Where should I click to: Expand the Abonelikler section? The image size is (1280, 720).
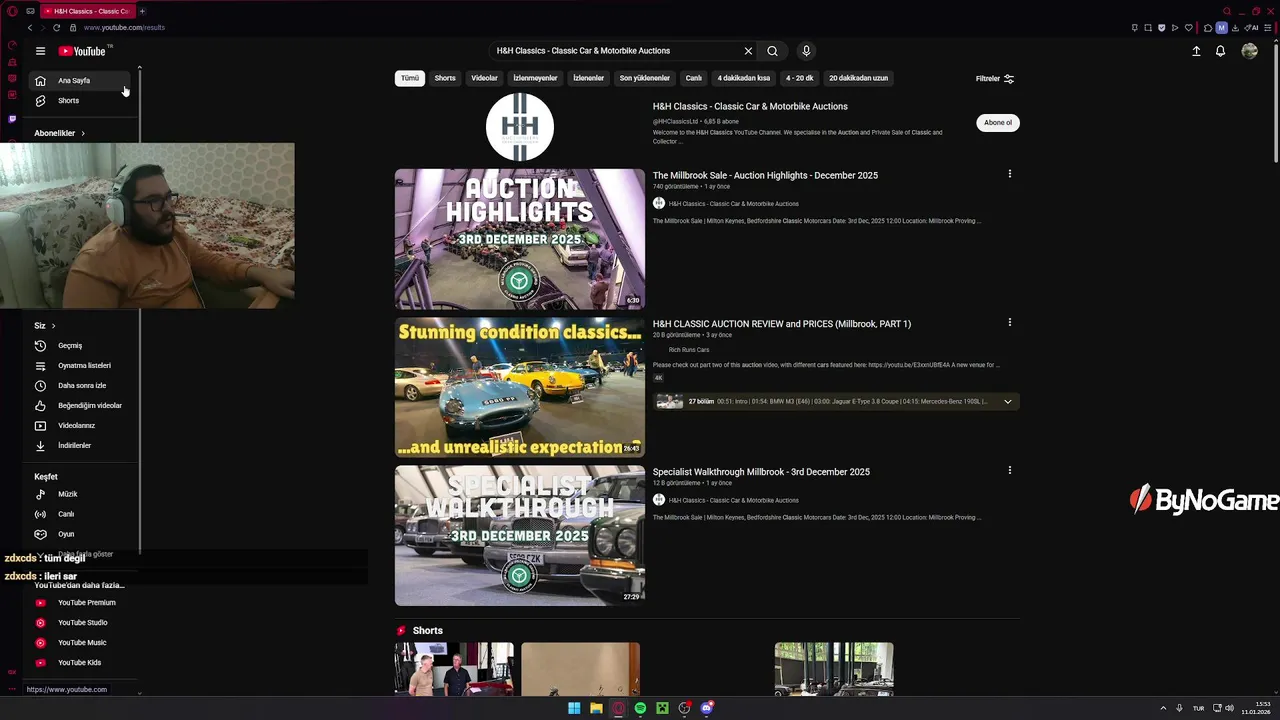pos(60,133)
